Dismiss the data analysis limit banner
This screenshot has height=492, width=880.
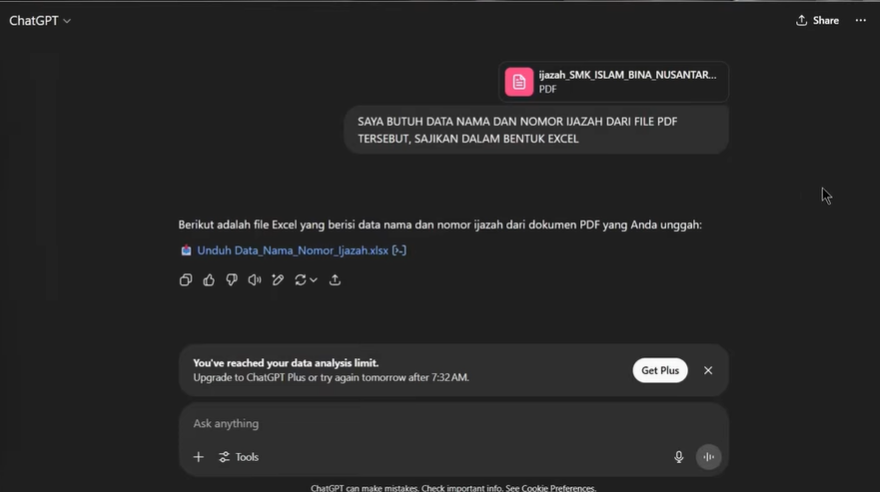[708, 371]
